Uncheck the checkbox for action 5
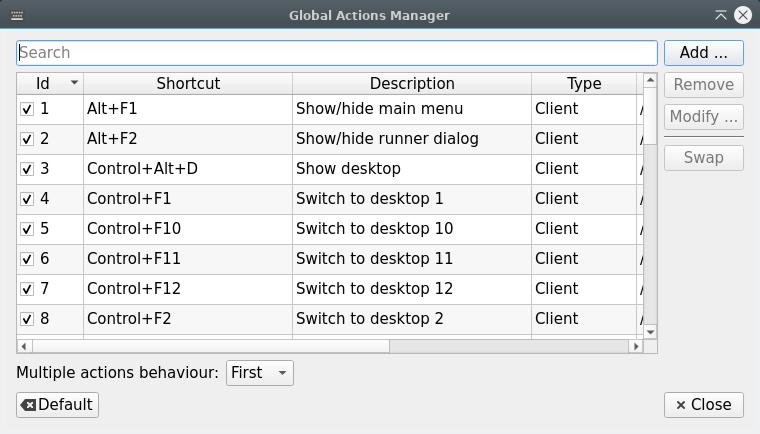The image size is (760, 434). coord(27,229)
